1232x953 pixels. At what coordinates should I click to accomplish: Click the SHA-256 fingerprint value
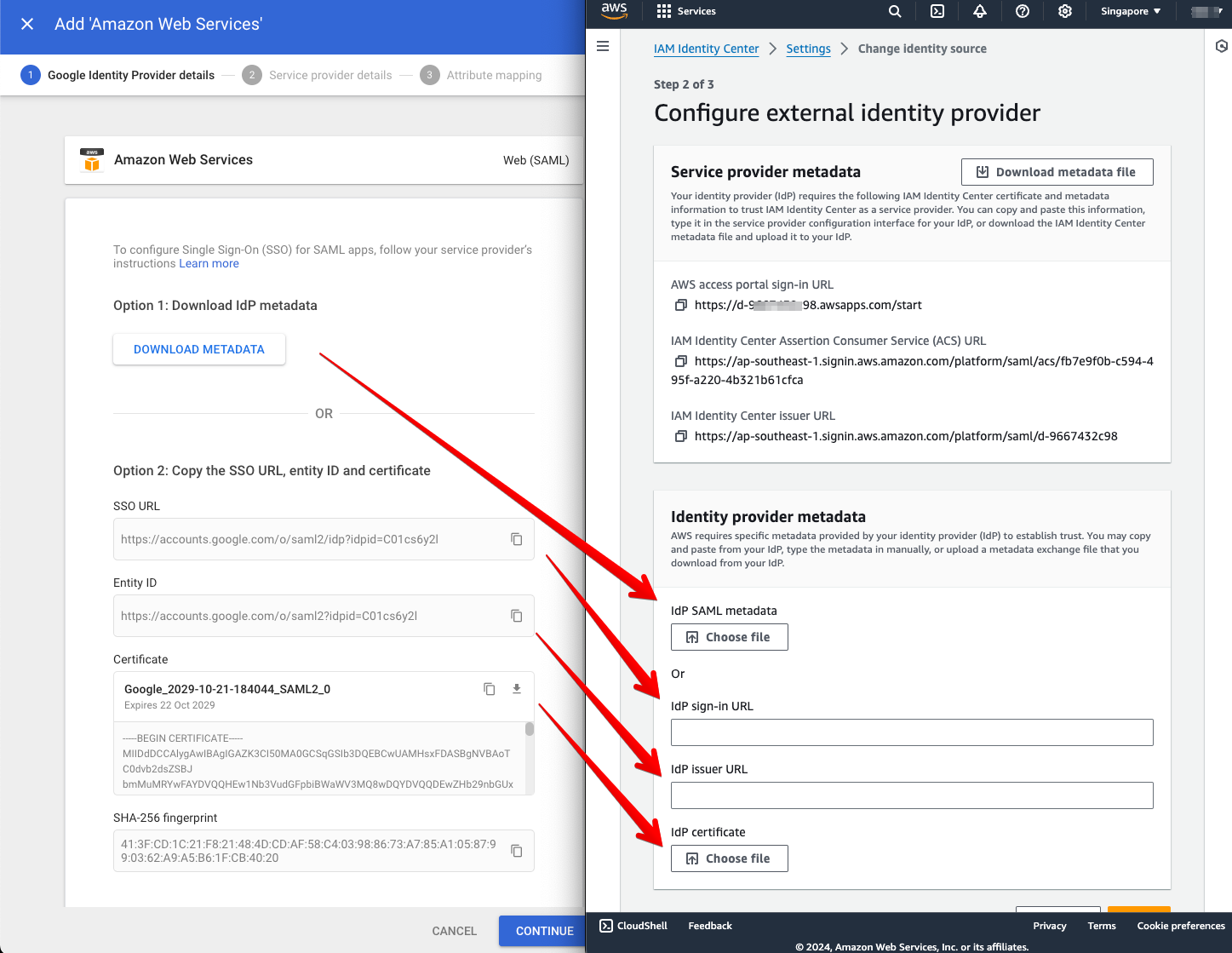pos(308,851)
